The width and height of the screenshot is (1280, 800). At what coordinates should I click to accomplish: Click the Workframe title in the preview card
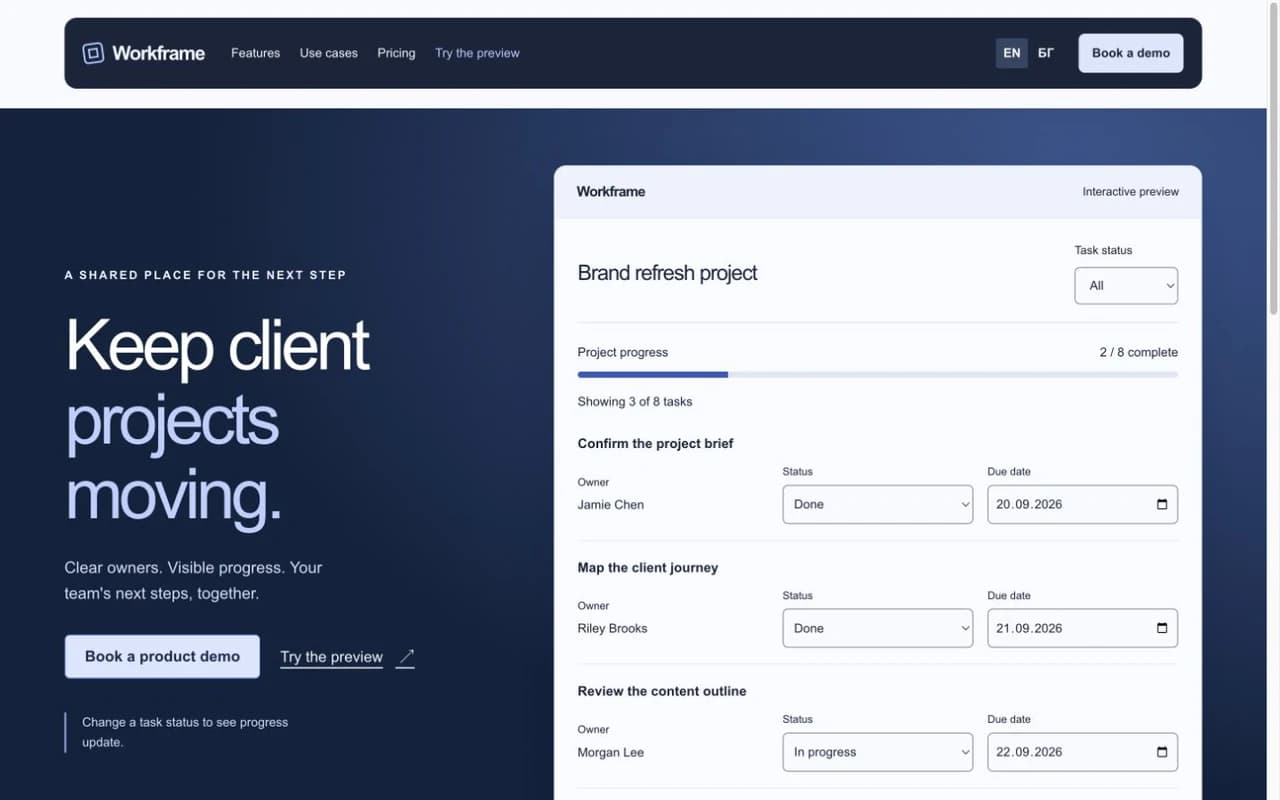611,192
